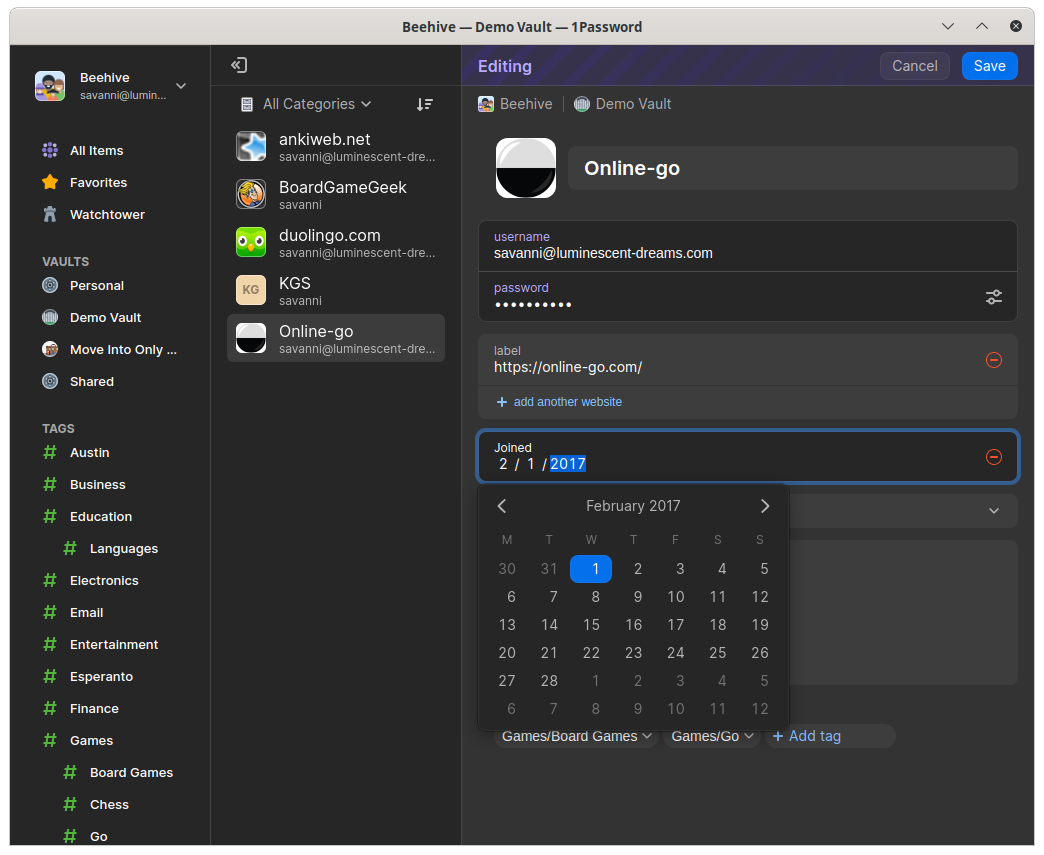Pick February 22 in the calendar
Screen dimensions: 1044x855
pos(591,653)
